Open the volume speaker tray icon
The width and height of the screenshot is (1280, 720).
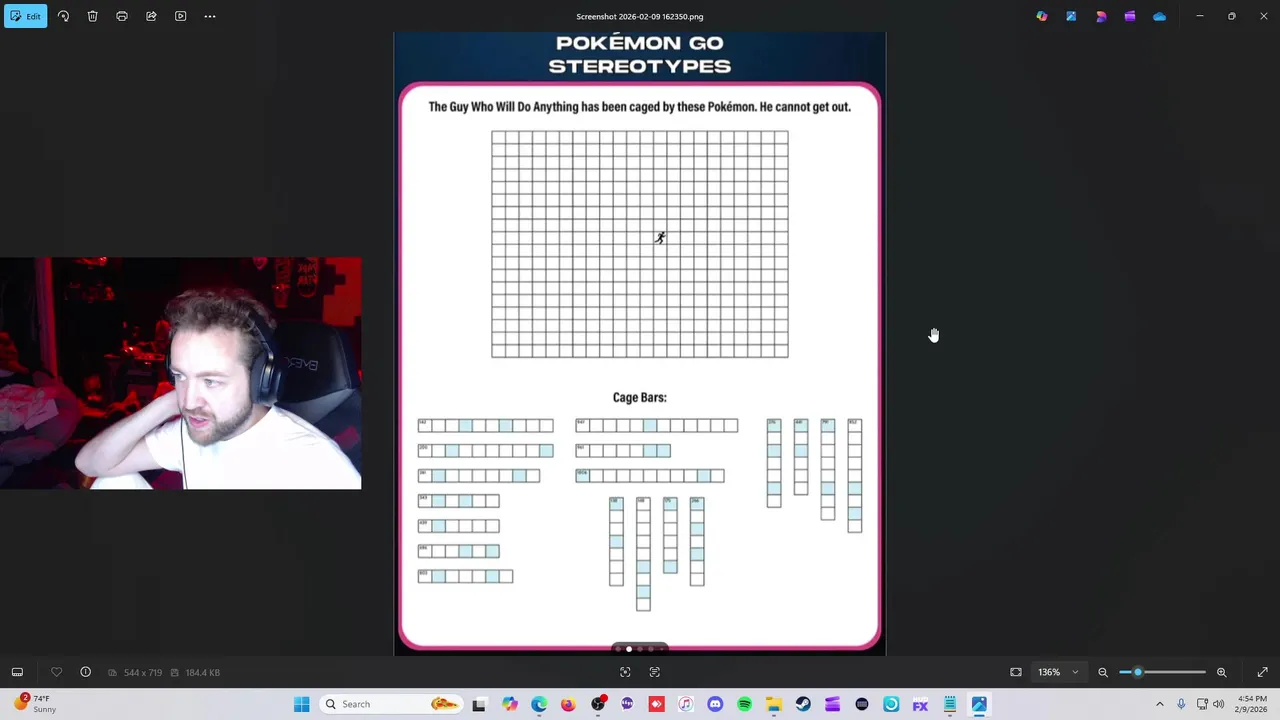point(1218,704)
